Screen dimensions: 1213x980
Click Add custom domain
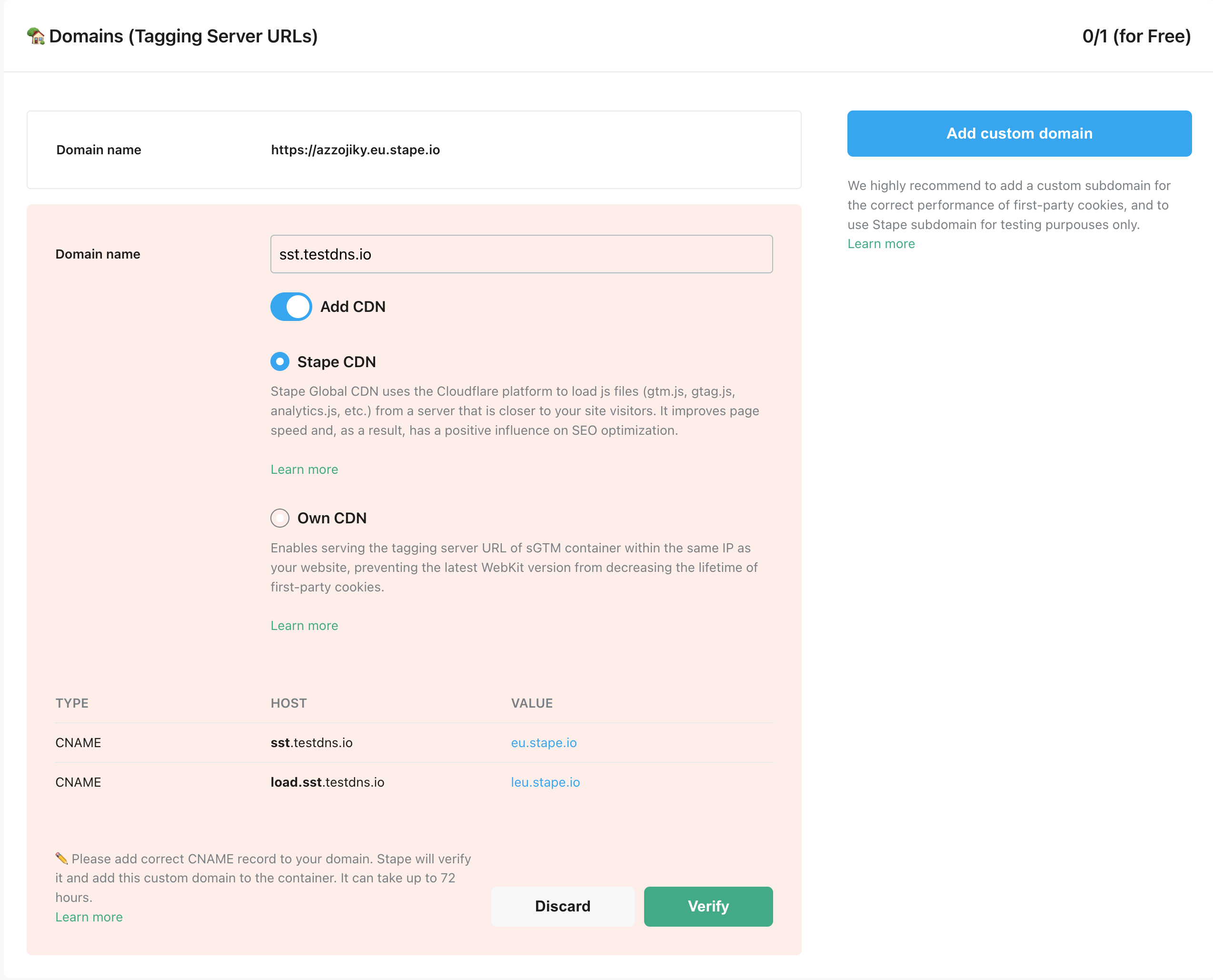point(1019,133)
